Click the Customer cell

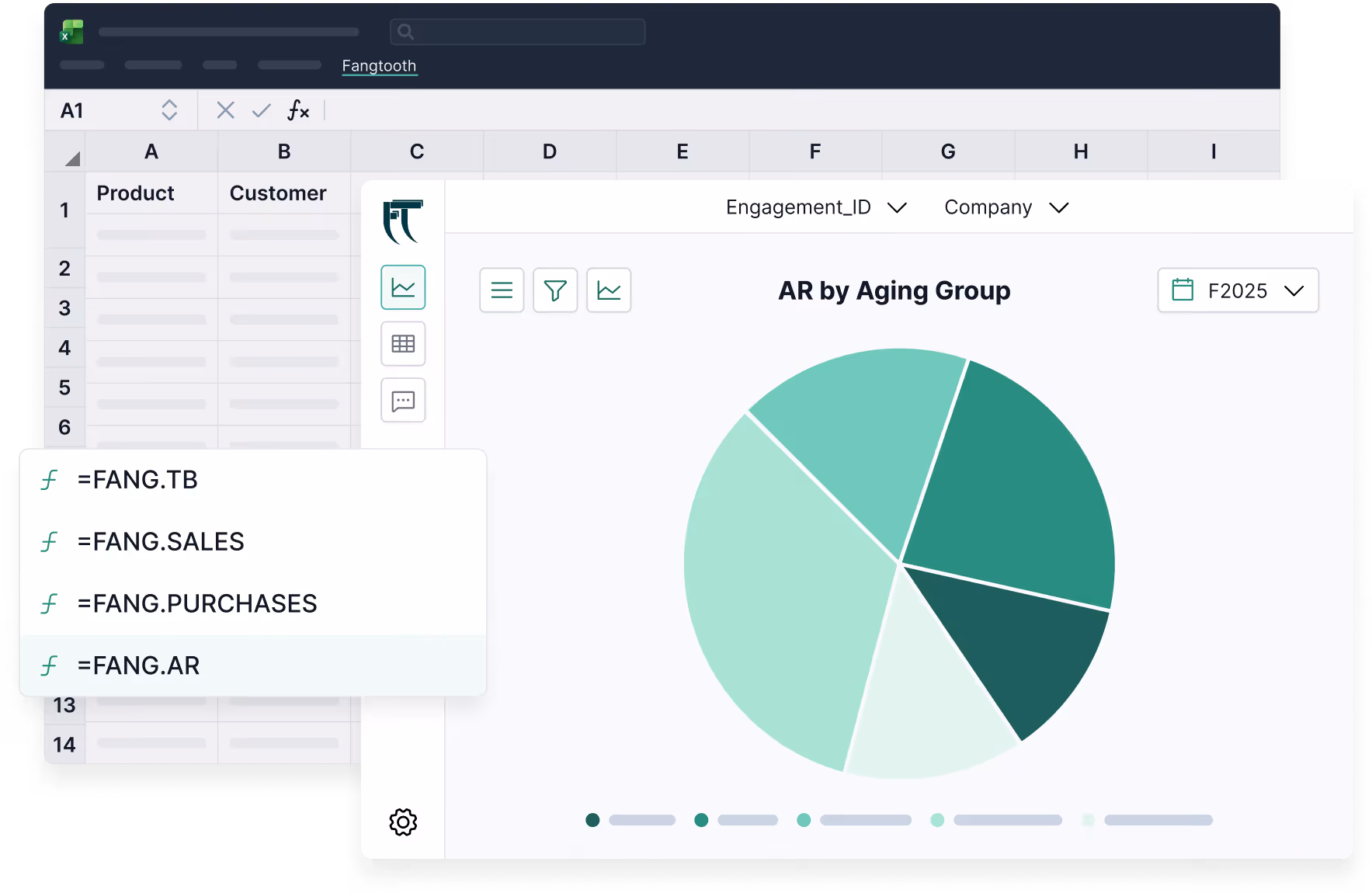click(284, 193)
